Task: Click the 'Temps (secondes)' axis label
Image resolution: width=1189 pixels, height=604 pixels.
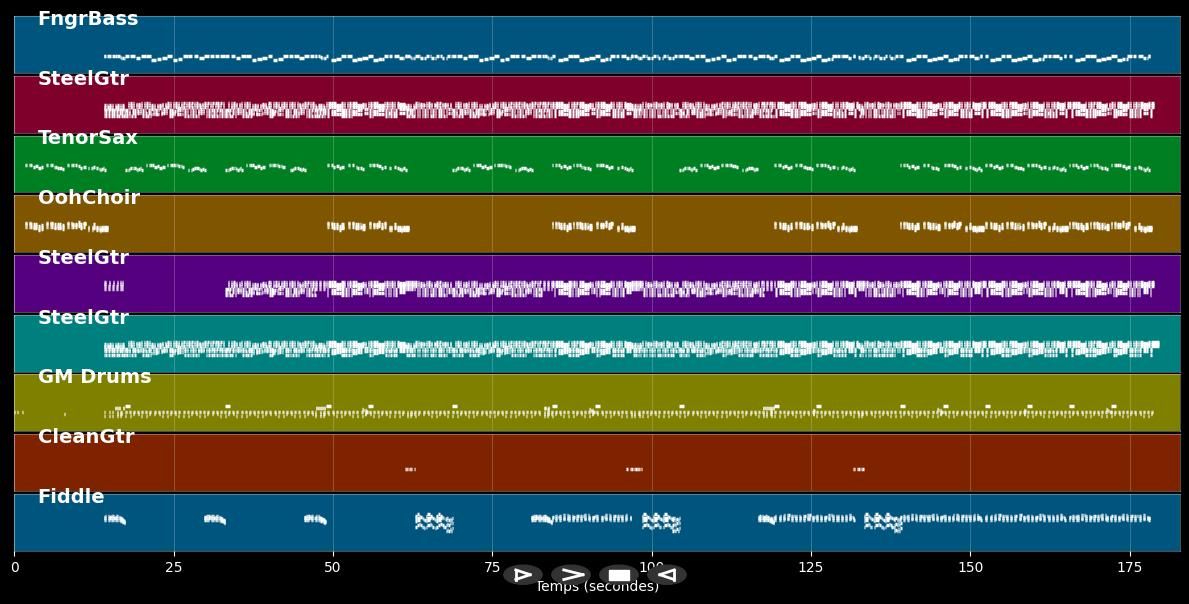Action: tap(597, 588)
